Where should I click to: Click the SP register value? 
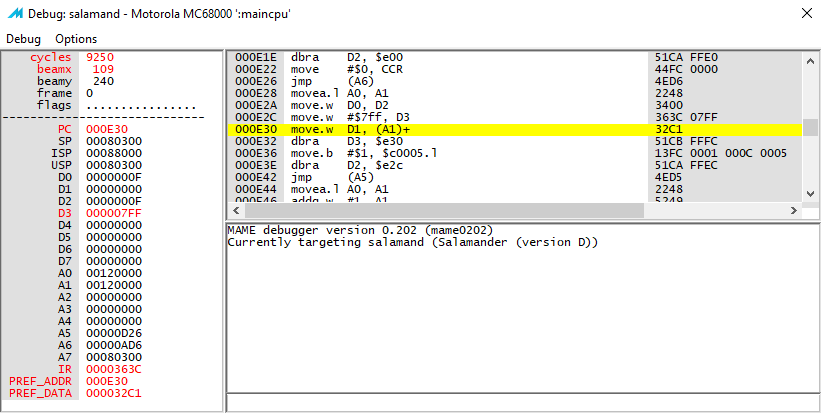click(x=114, y=141)
